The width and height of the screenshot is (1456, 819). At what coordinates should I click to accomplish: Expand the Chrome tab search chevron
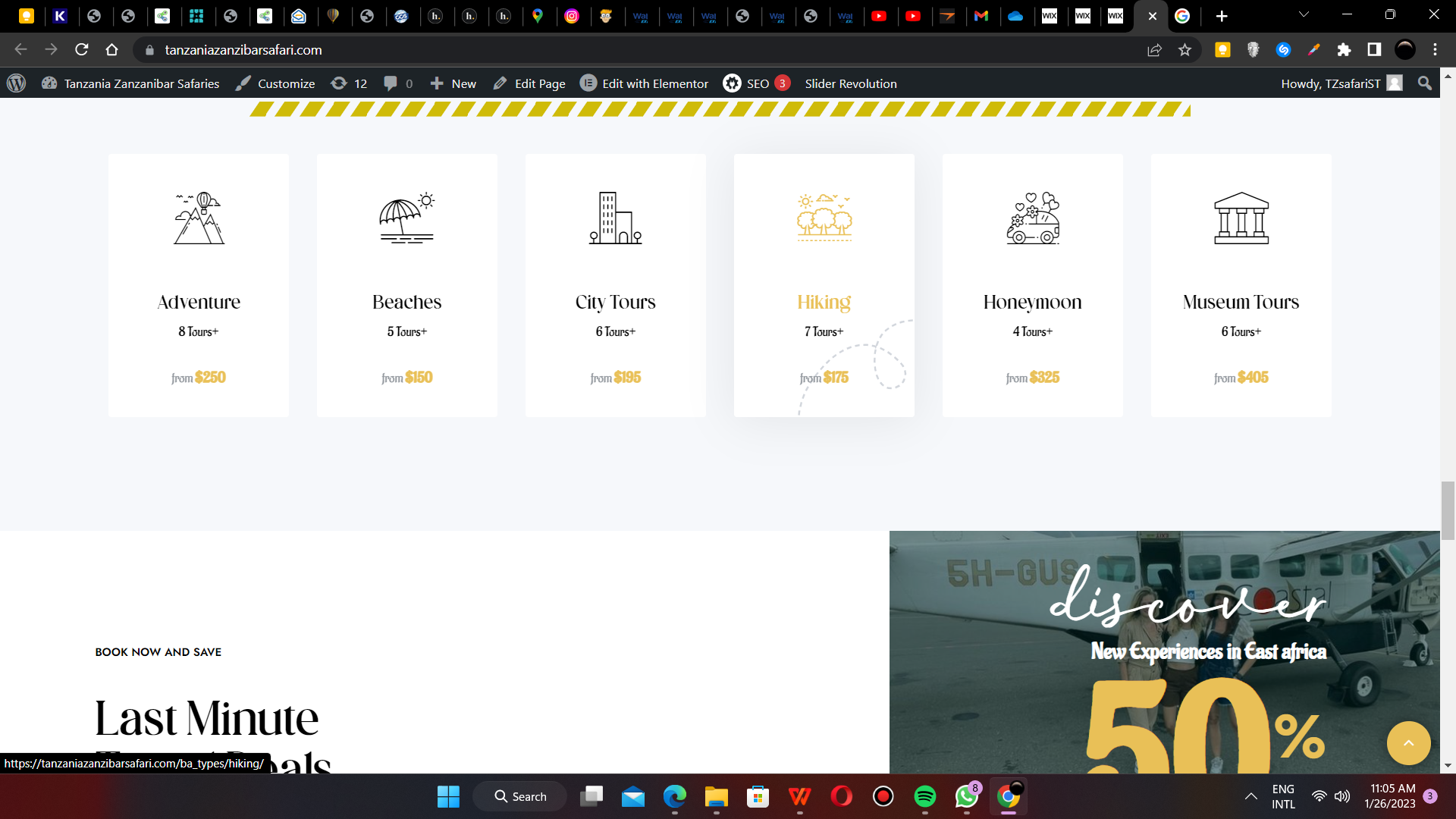coord(1304,15)
